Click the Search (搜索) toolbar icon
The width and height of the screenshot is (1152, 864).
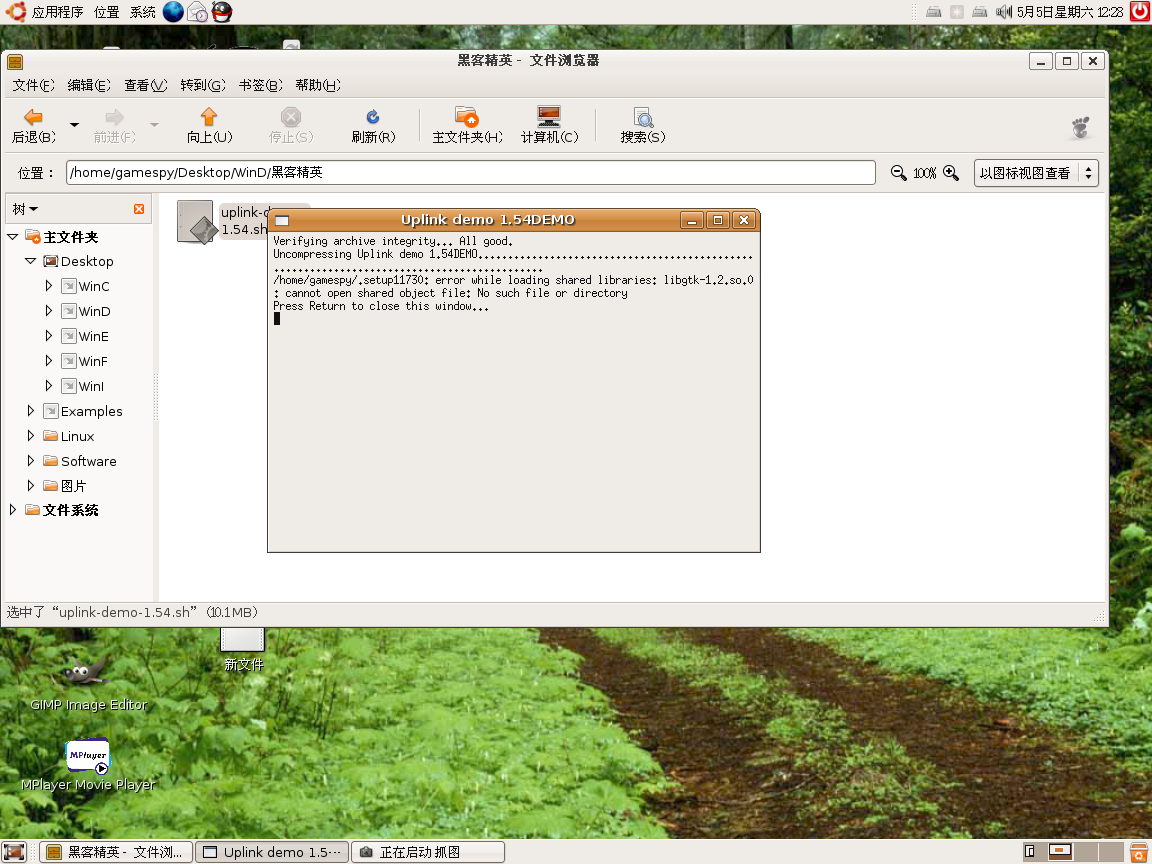[x=643, y=117]
